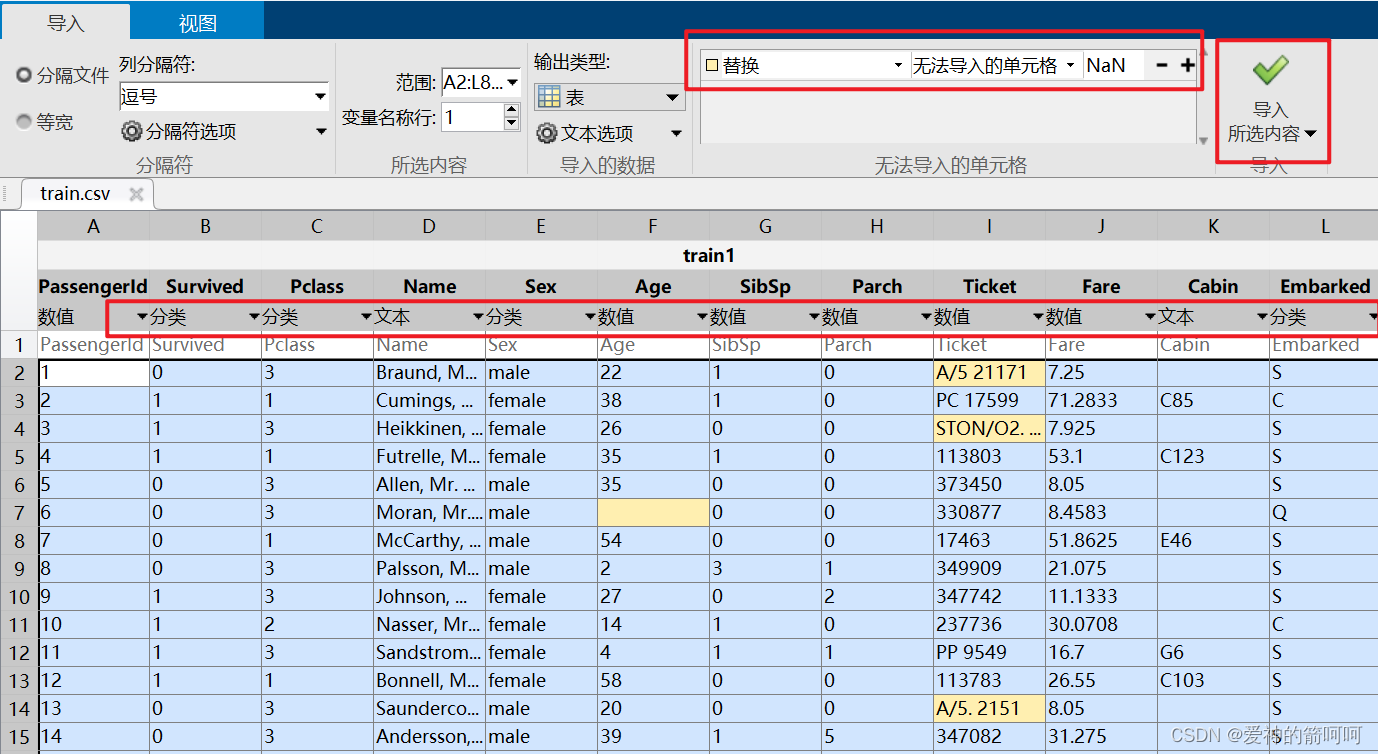This screenshot has height=754, width=1378.
Task: Select column F header
Action: [x=654, y=227]
